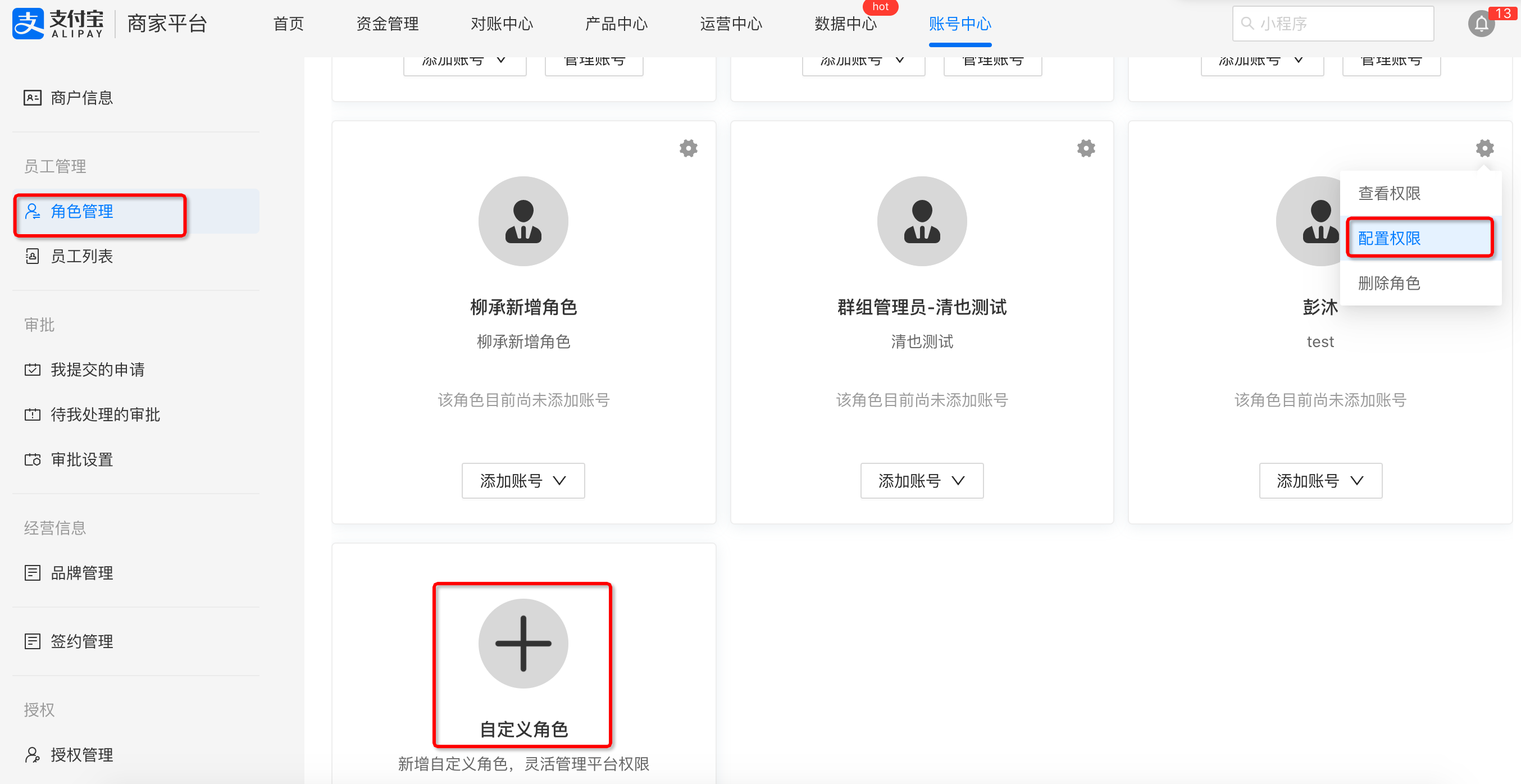This screenshot has width=1521, height=784.
Task: Switch to 资金管理 top tab
Action: pos(388,24)
